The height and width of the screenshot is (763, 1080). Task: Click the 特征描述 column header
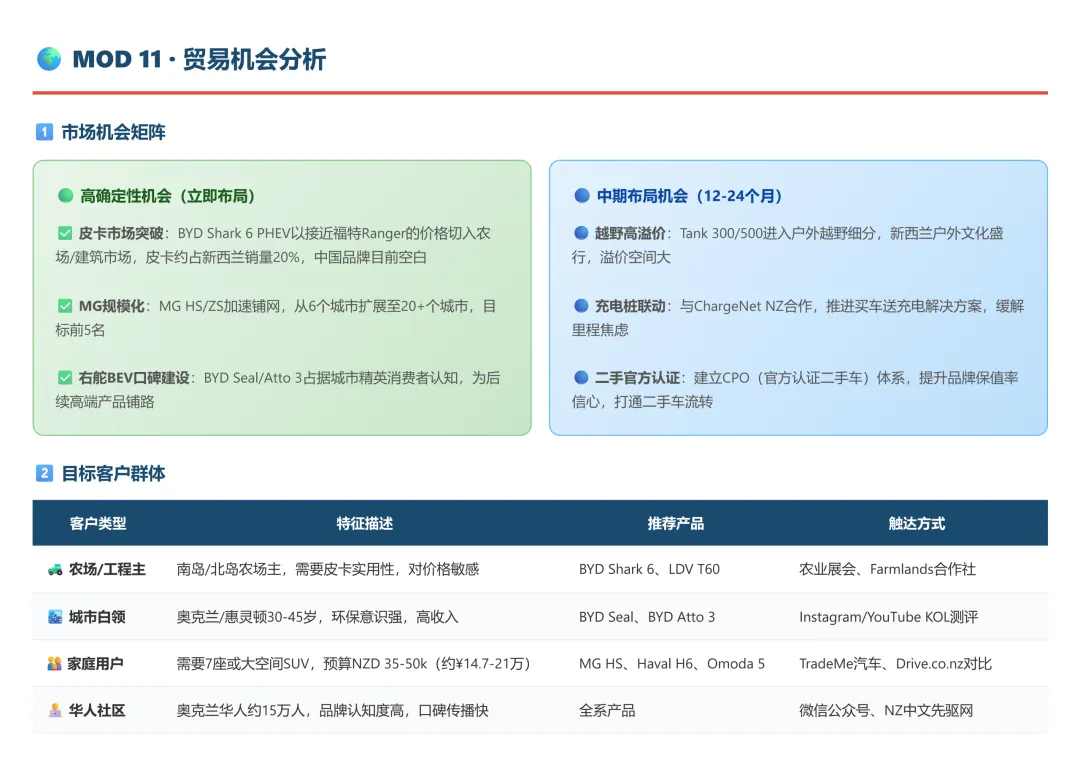364,523
